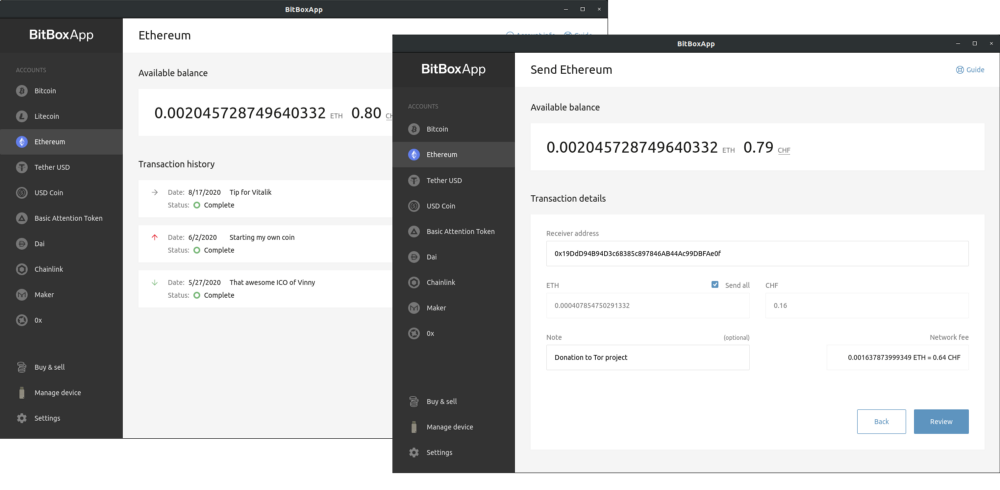Click Ethereum icon in back window sidebar
The height and width of the screenshot is (490, 1000).
(22, 142)
